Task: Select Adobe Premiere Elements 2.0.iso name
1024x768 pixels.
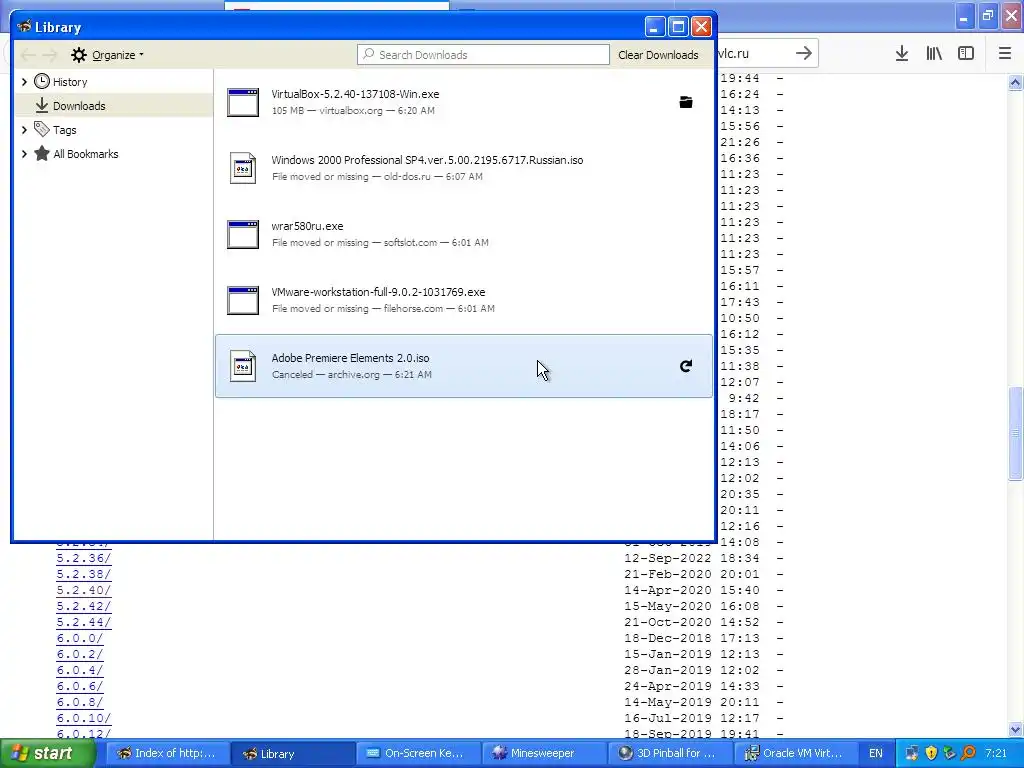Action: coord(351,358)
